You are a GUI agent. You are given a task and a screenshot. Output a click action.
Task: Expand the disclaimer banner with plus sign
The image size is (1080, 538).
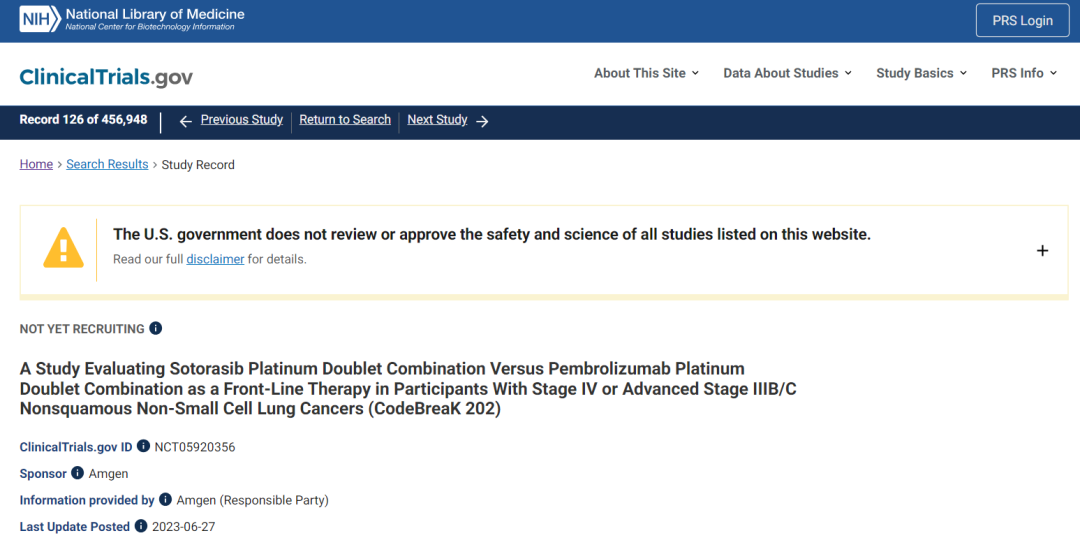(x=1042, y=251)
